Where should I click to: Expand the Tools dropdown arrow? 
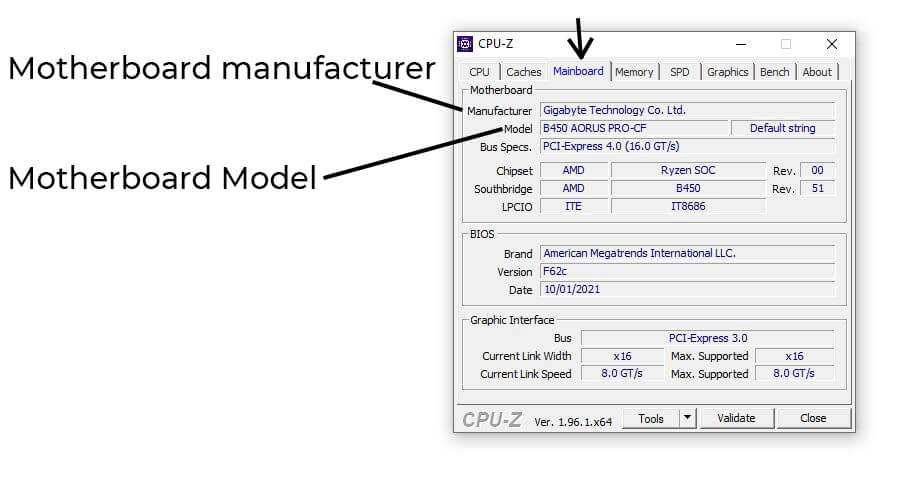pos(688,419)
